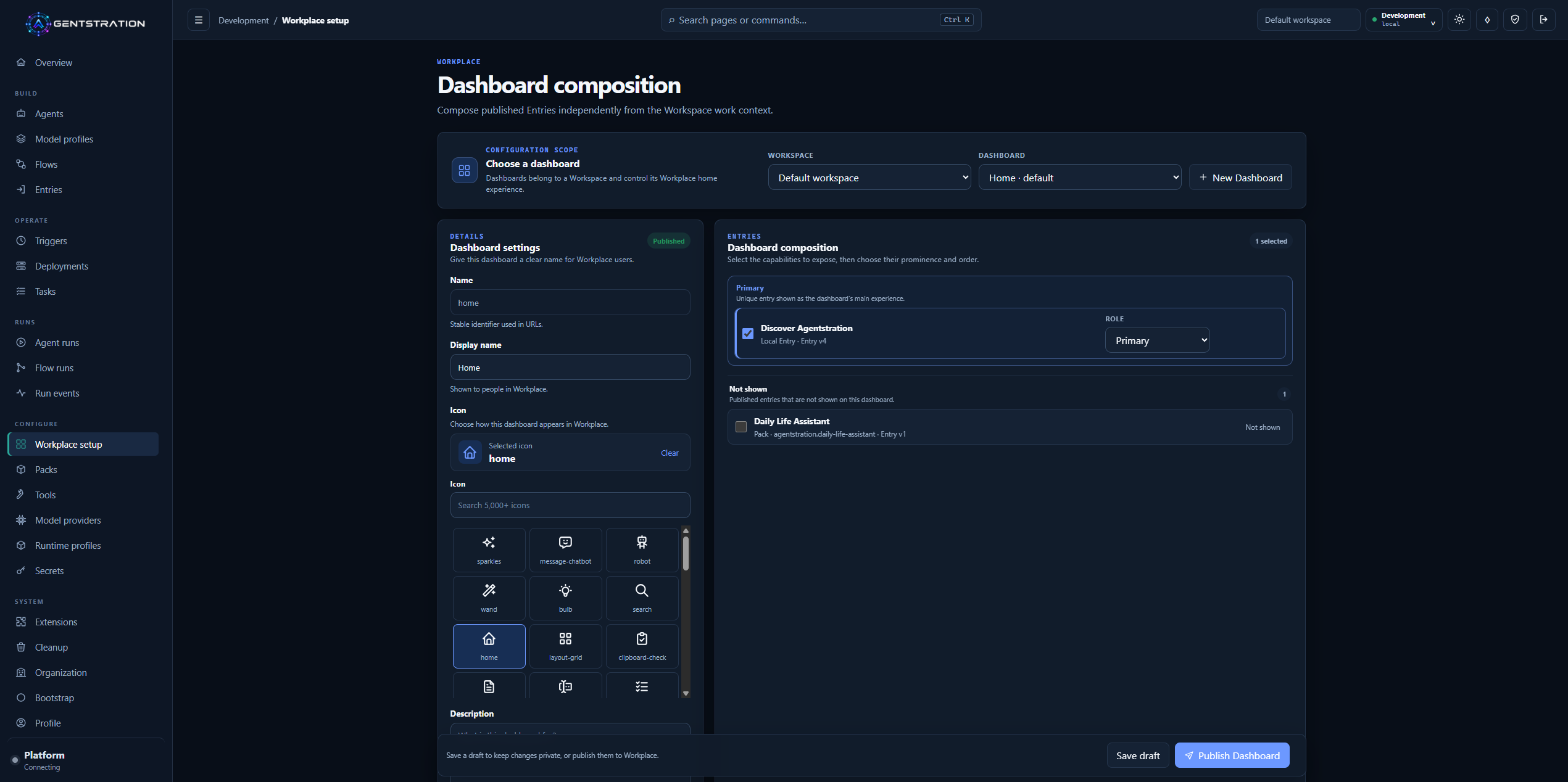The image size is (1568, 782).
Task: Click Save draft button
Action: click(x=1138, y=755)
